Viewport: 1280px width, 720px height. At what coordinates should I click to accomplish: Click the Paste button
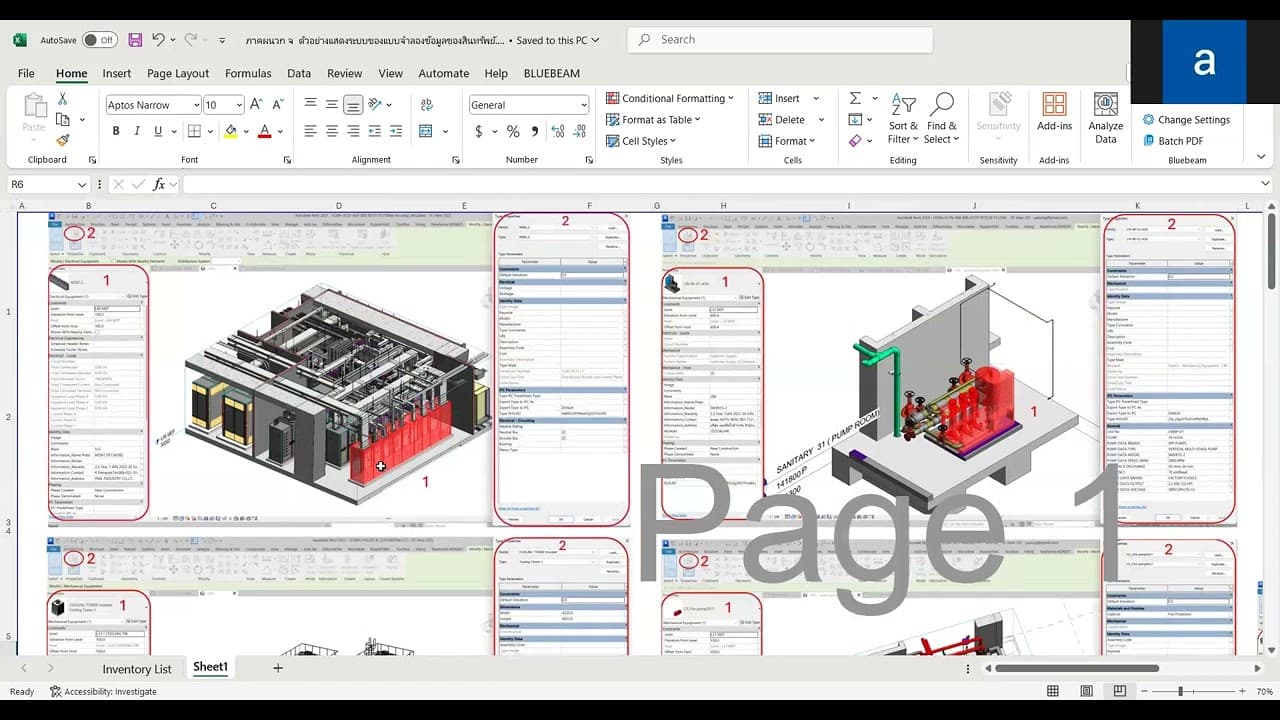tap(34, 113)
